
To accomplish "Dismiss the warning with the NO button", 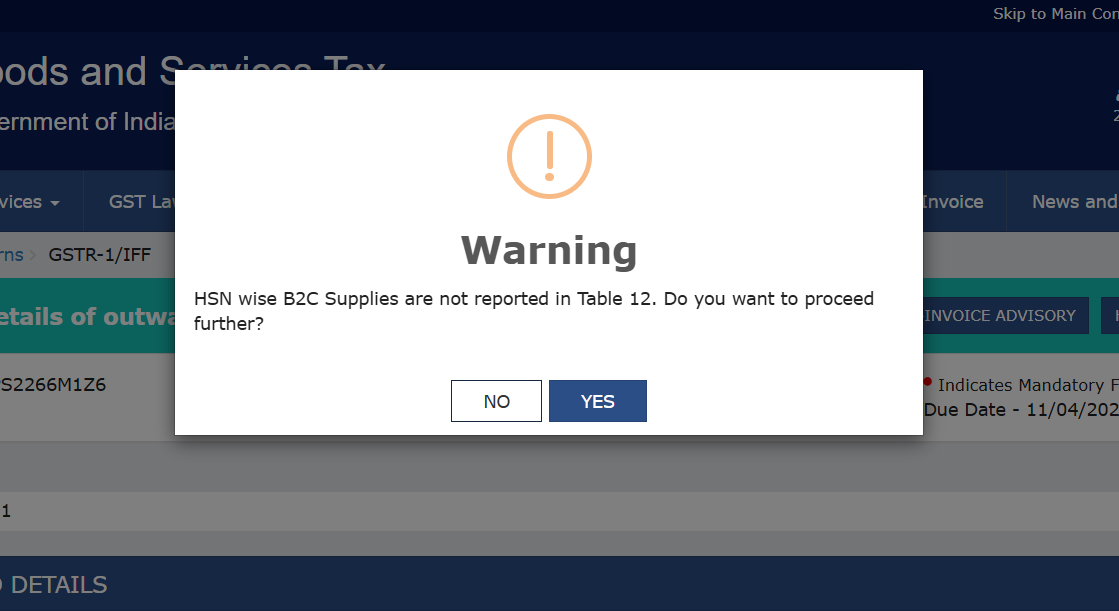I will click(x=496, y=401).
